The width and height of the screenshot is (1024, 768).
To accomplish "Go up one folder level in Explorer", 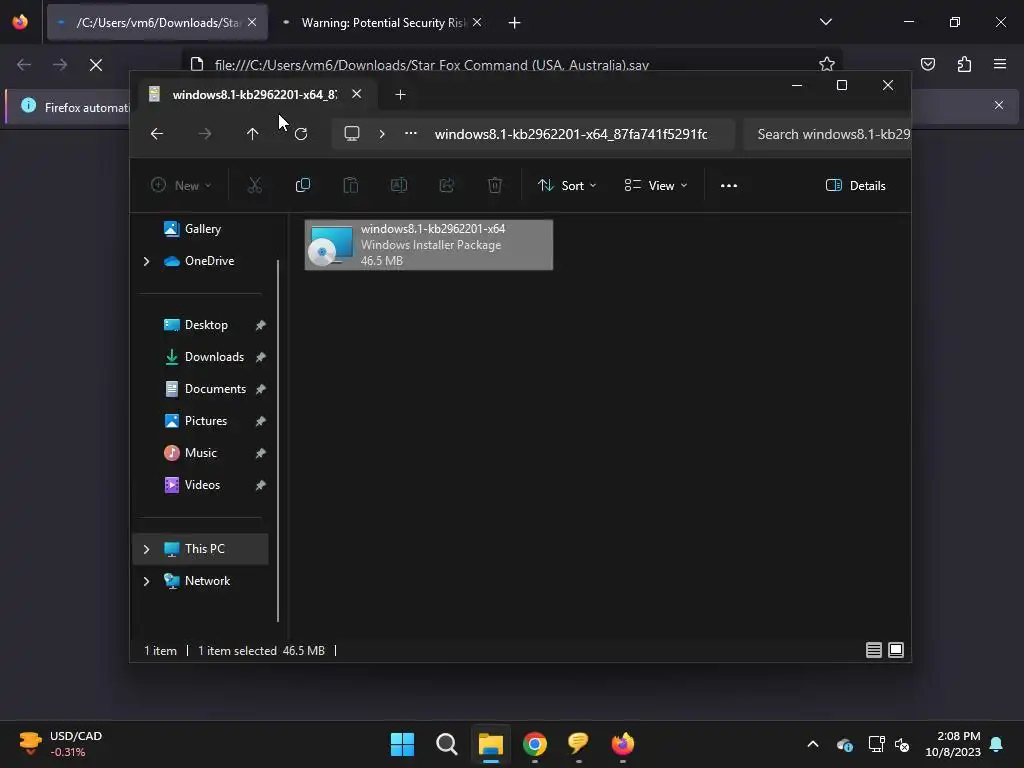I will coord(253,134).
